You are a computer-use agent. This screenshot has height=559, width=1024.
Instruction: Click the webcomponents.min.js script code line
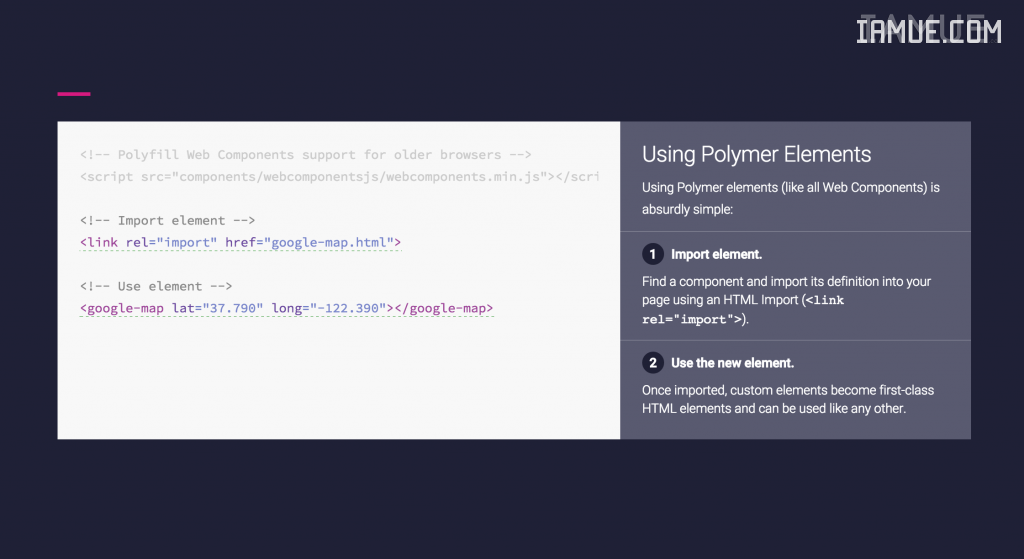tap(339, 177)
